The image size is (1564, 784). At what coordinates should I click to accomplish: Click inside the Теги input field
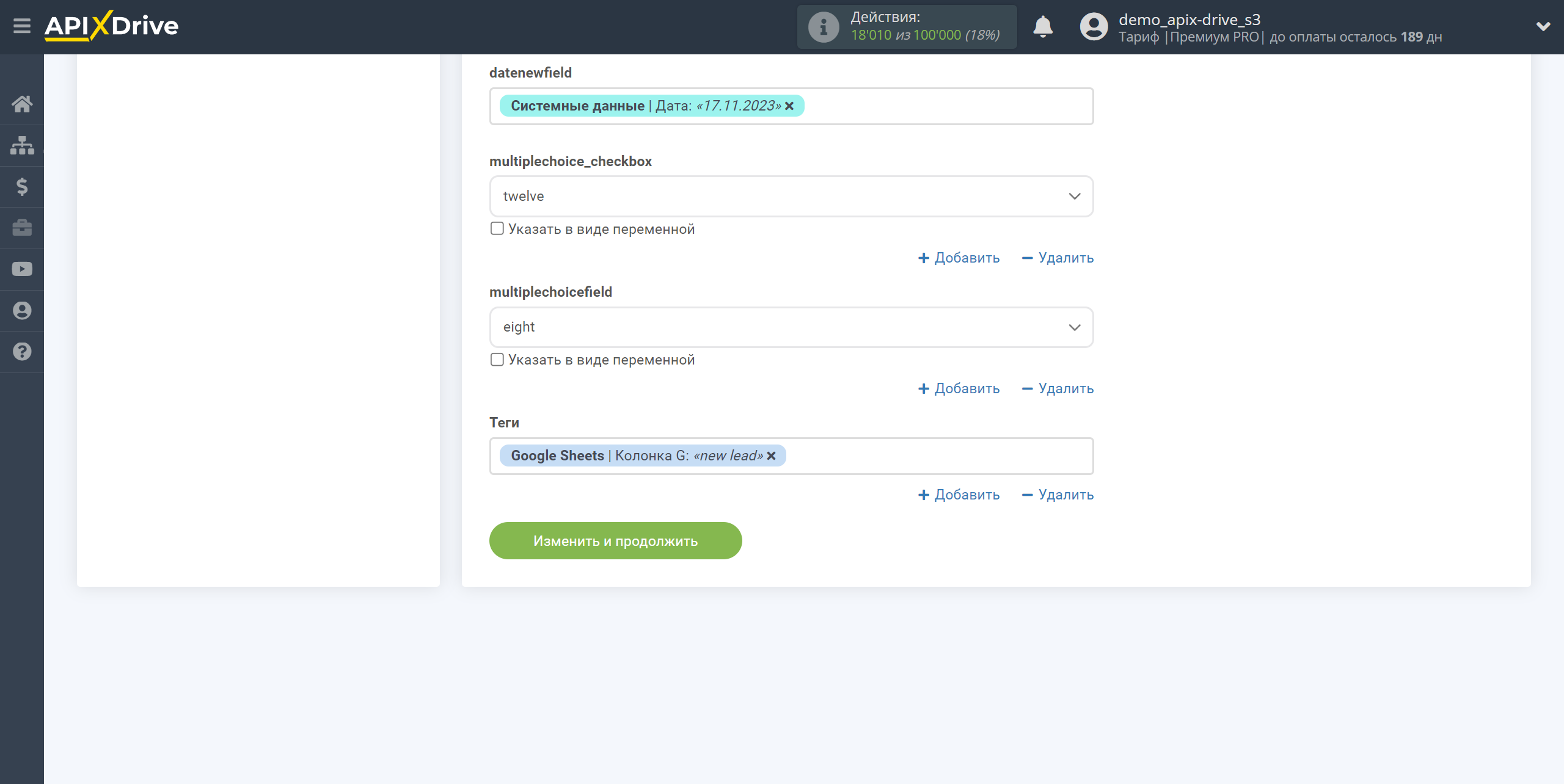click(791, 456)
